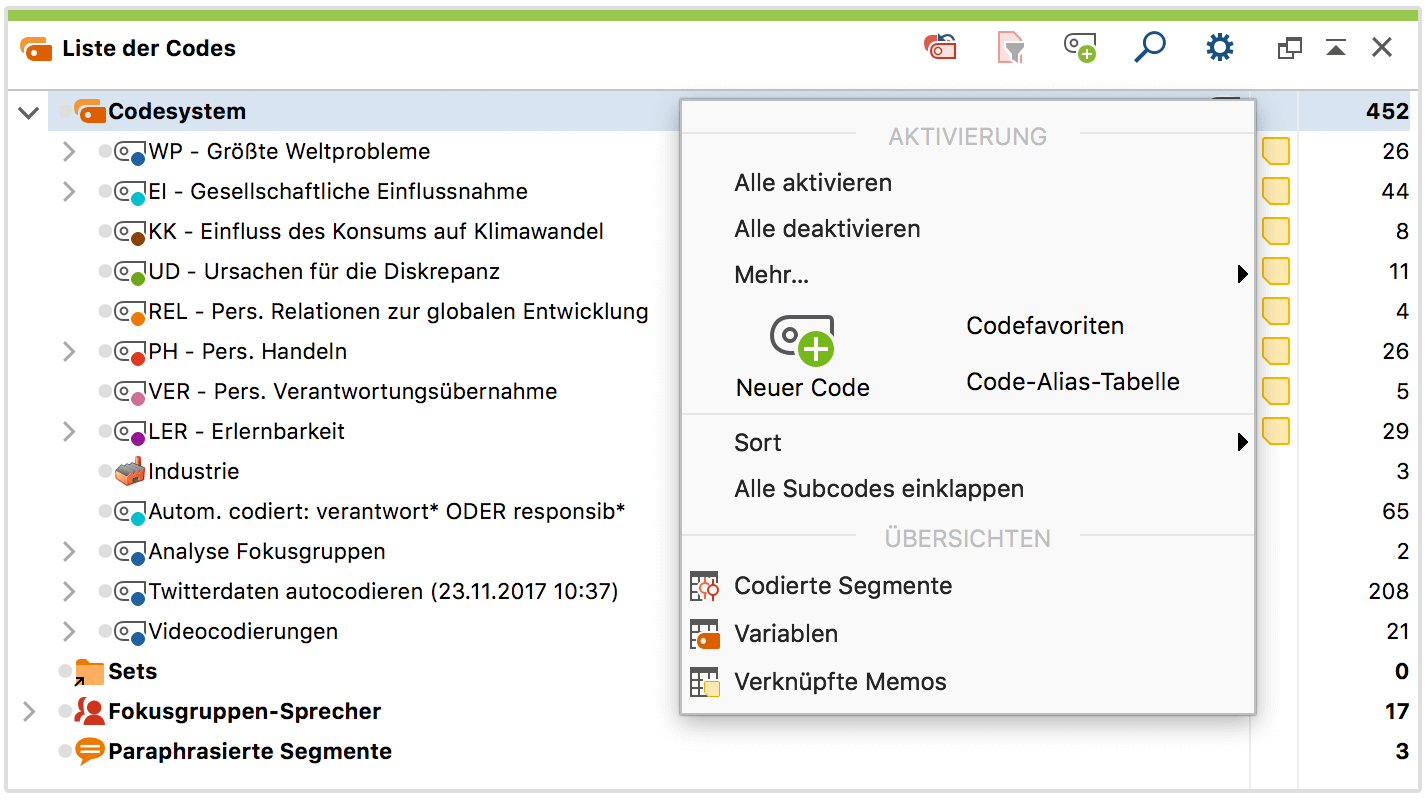Toggle activation dot of Industrie code
The height and width of the screenshot is (800, 1426).
[x=105, y=472]
